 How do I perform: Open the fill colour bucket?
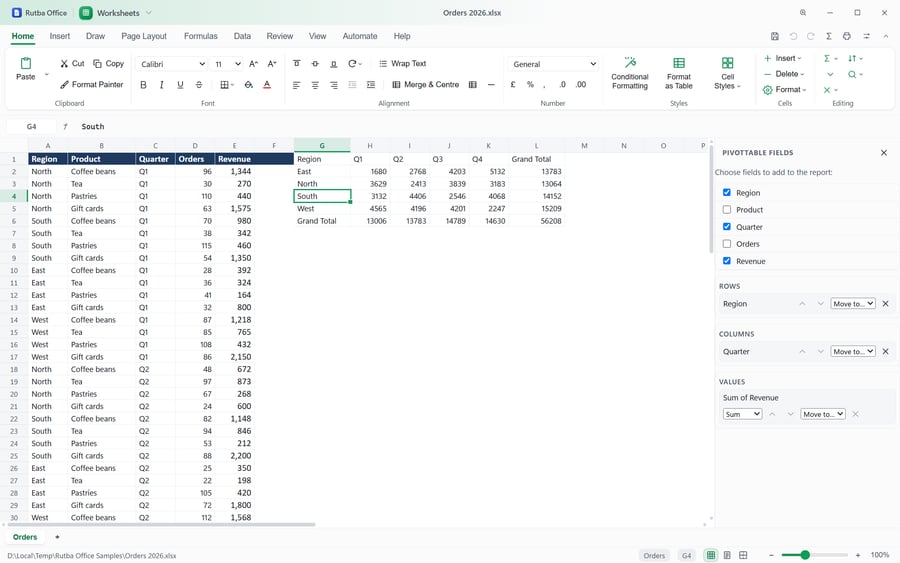click(249, 85)
